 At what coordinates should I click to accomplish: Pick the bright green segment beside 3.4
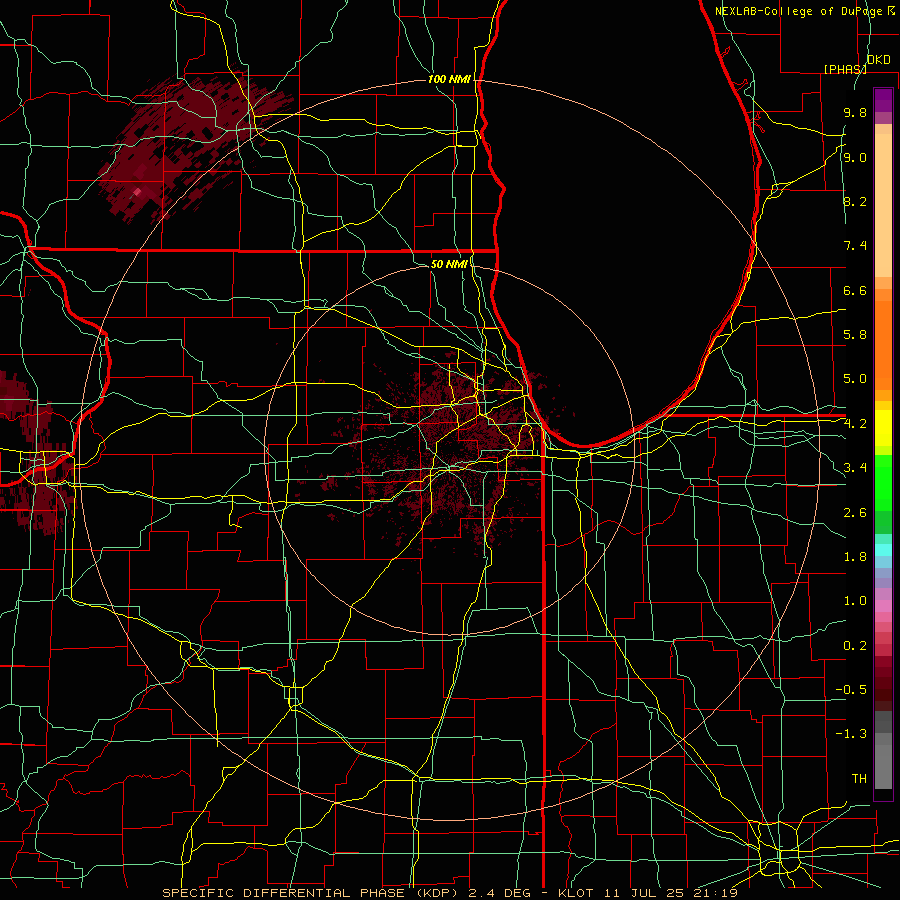(x=883, y=481)
